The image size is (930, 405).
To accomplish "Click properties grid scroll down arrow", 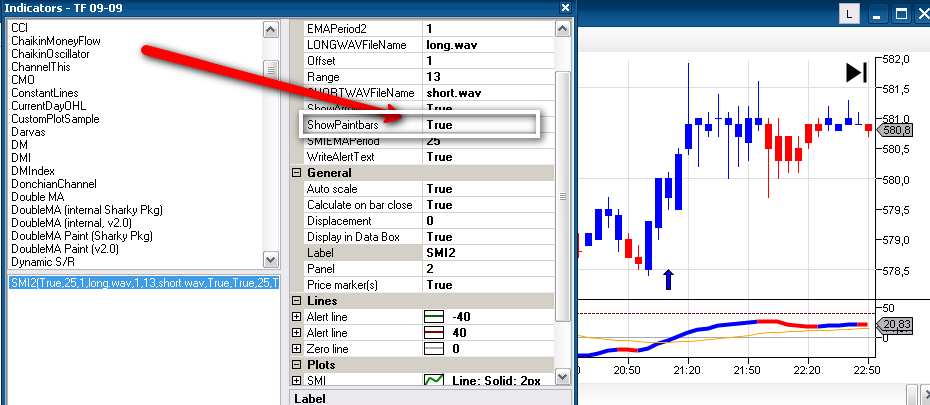I will tap(562, 376).
